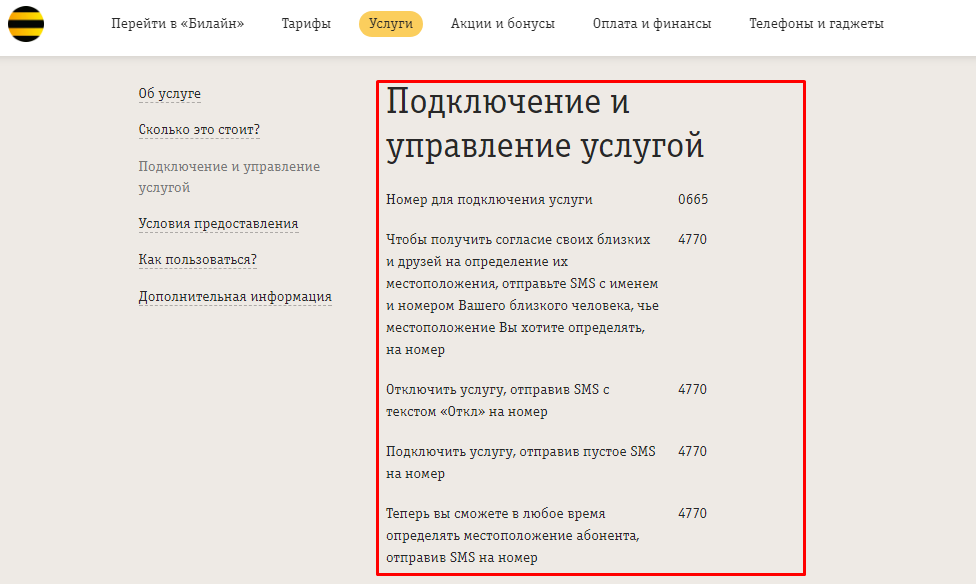Click the service number 0665
The image size is (976, 584).
pos(692,200)
